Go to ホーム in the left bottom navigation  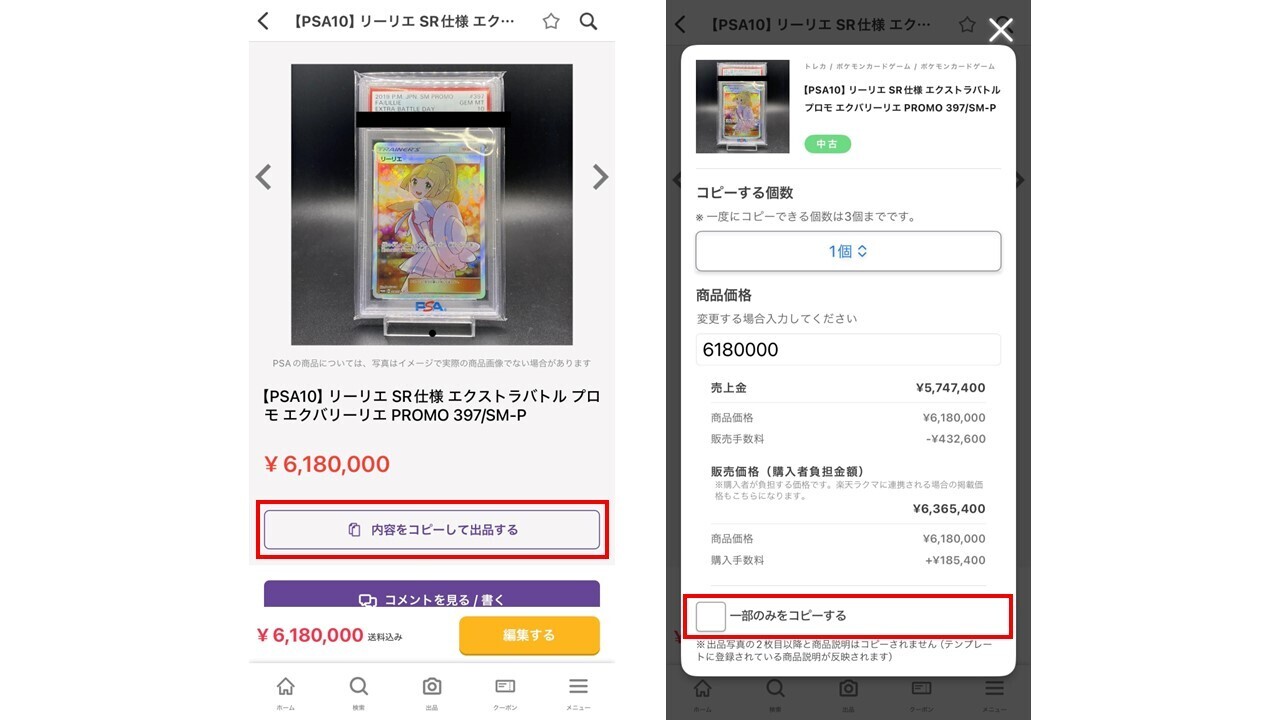point(286,692)
